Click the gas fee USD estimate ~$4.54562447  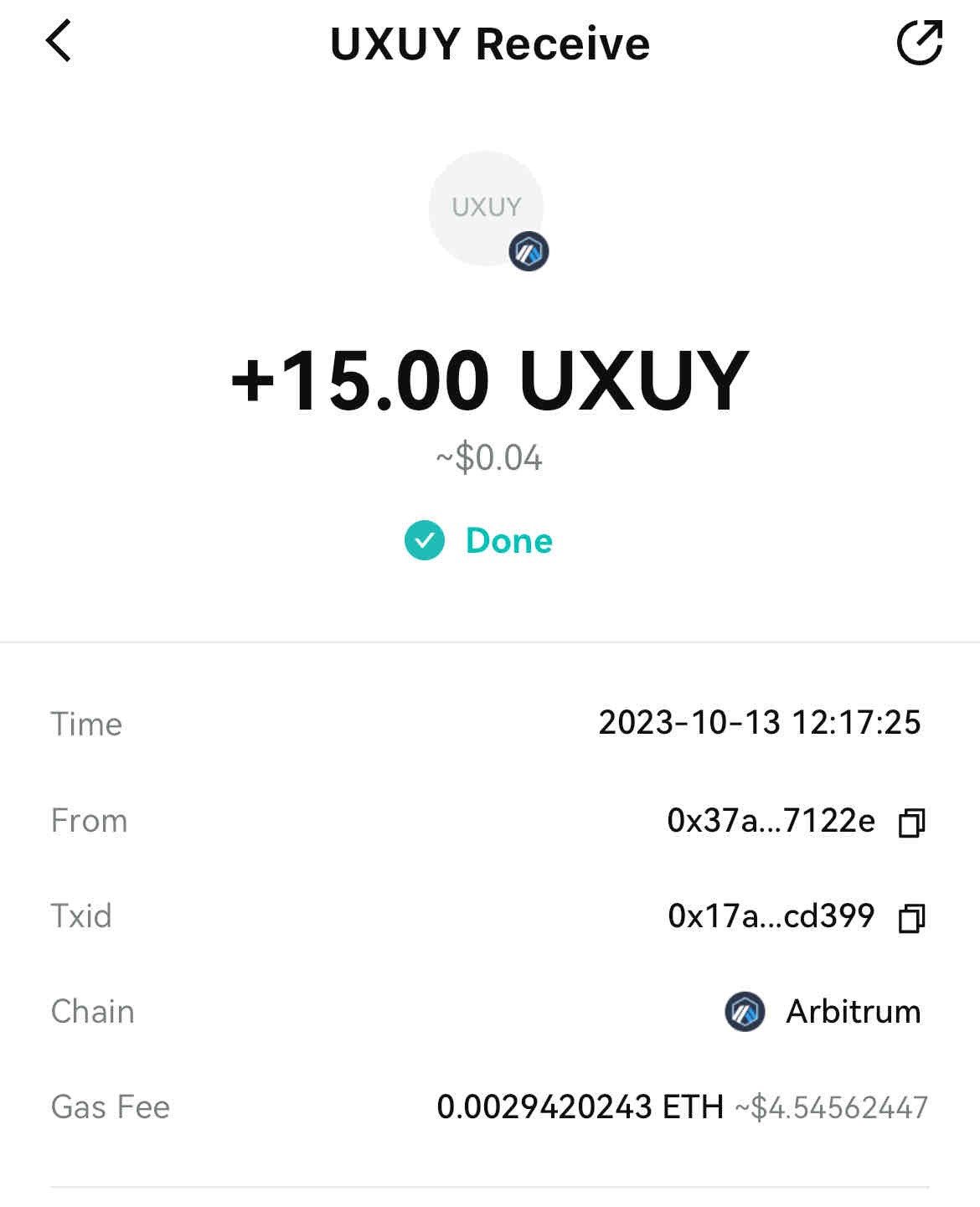[831, 1108]
